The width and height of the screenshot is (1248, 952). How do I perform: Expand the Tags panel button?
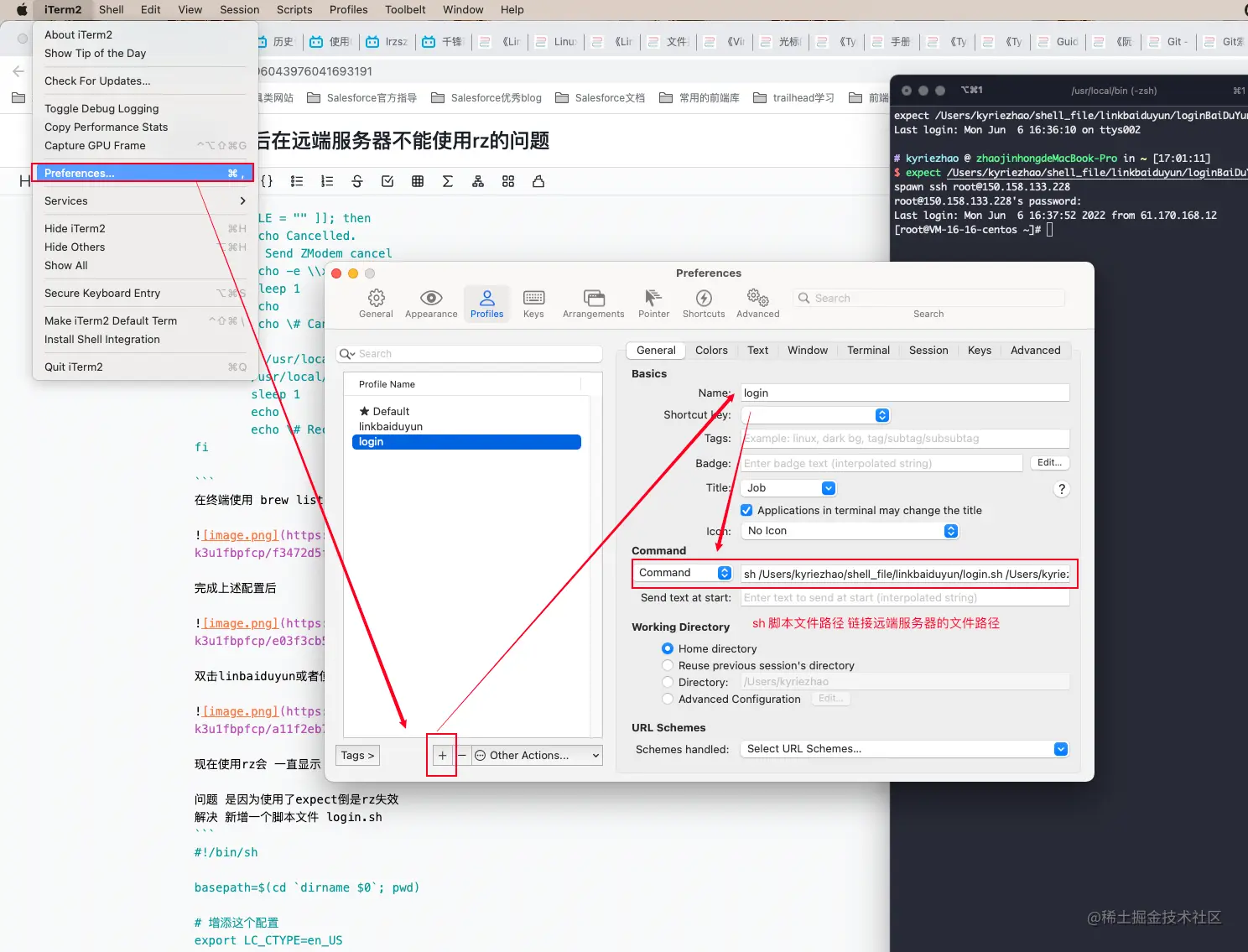358,755
